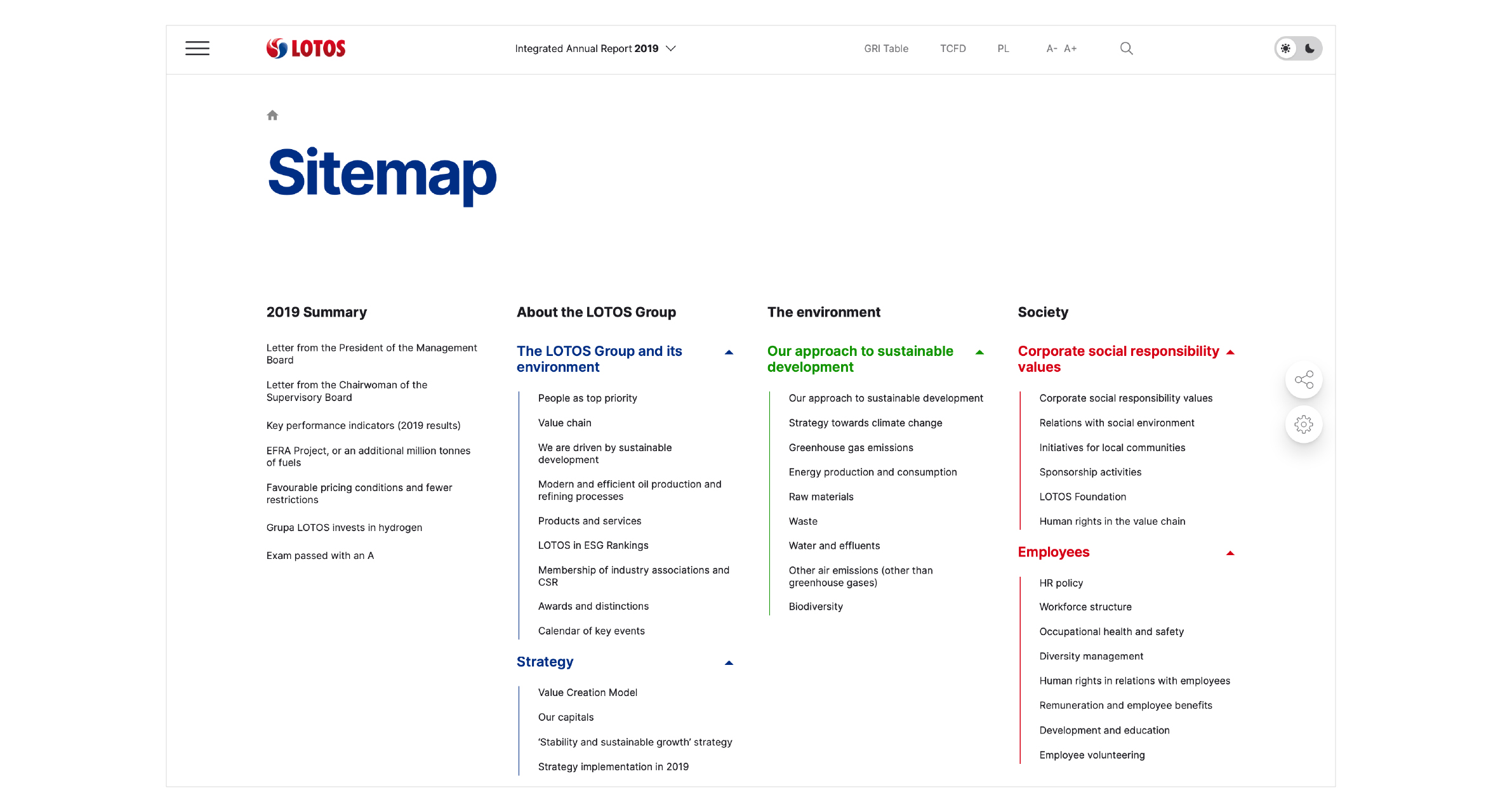
Task: Toggle light/dark mode switch
Action: pyautogui.click(x=1298, y=48)
